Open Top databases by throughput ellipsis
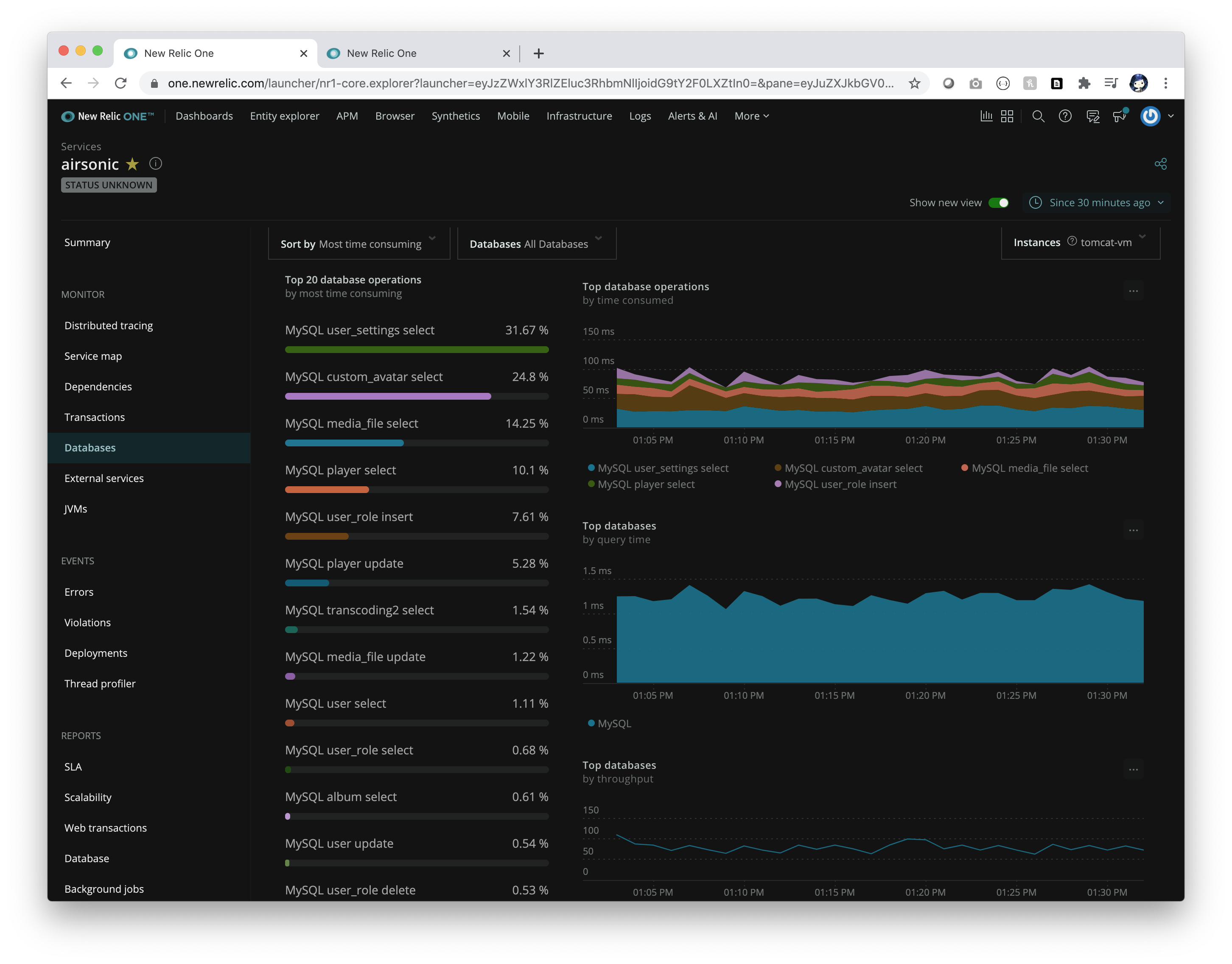Viewport: 1232px width, 964px height. (x=1133, y=770)
